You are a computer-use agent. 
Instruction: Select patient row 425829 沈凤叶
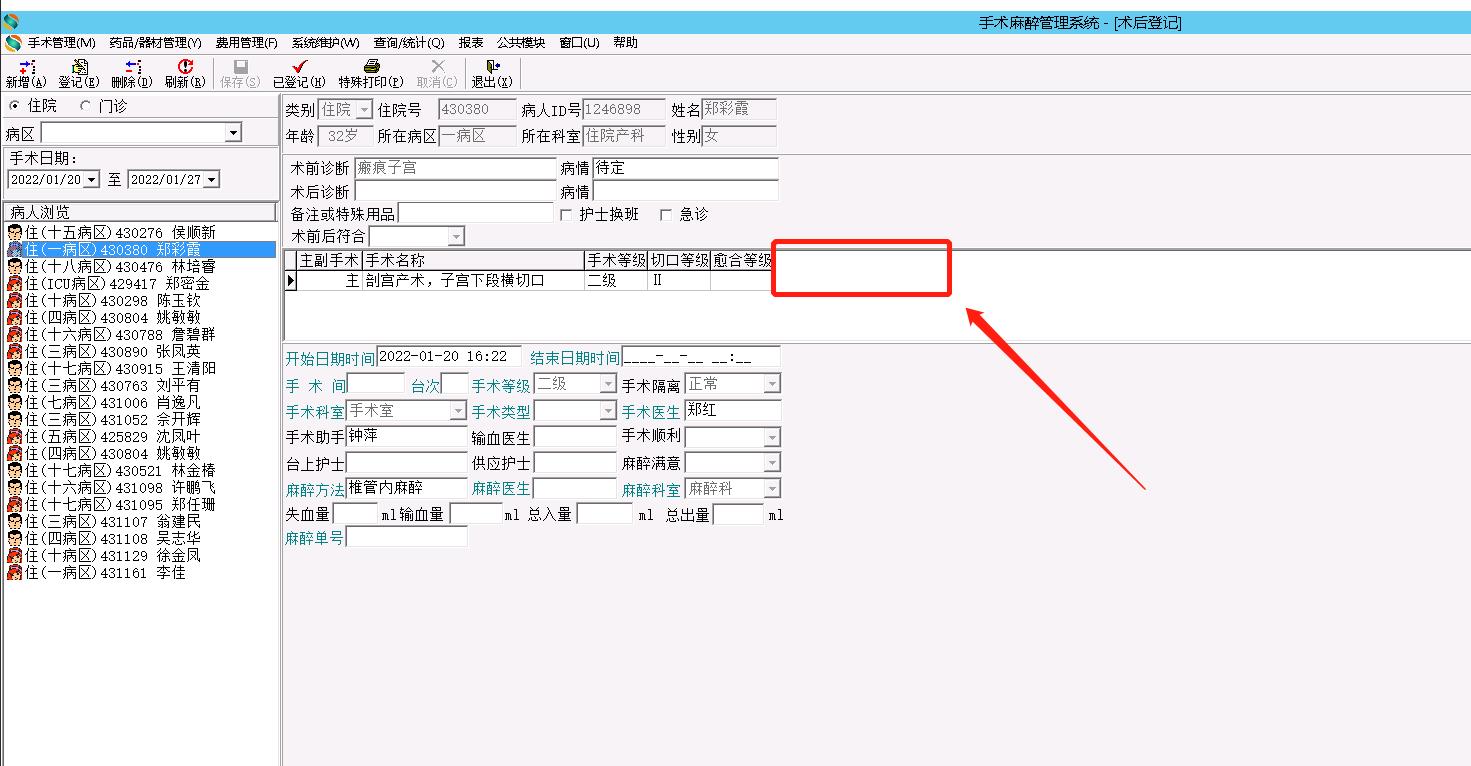(140, 437)
